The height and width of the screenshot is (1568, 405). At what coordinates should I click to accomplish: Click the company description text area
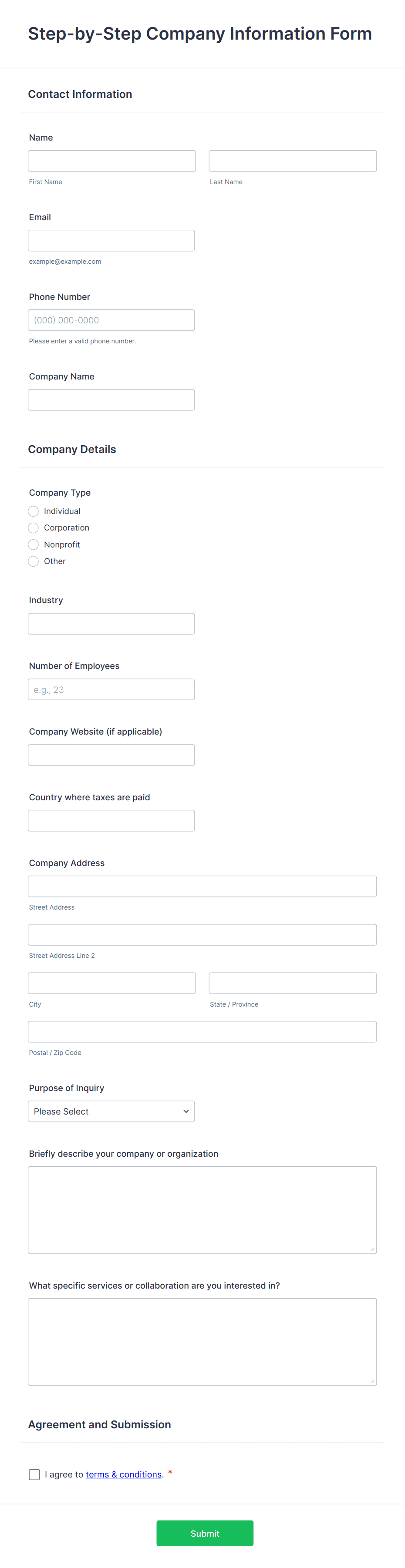[202, 1208]
